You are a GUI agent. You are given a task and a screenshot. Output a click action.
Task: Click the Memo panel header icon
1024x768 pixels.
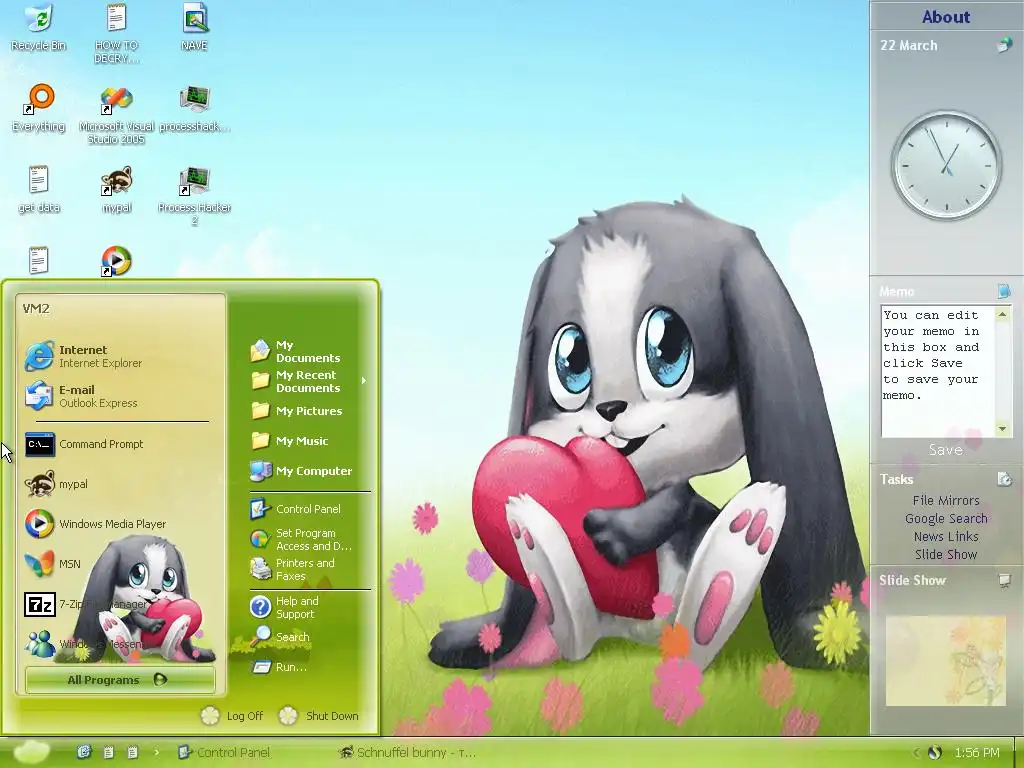1004,291
